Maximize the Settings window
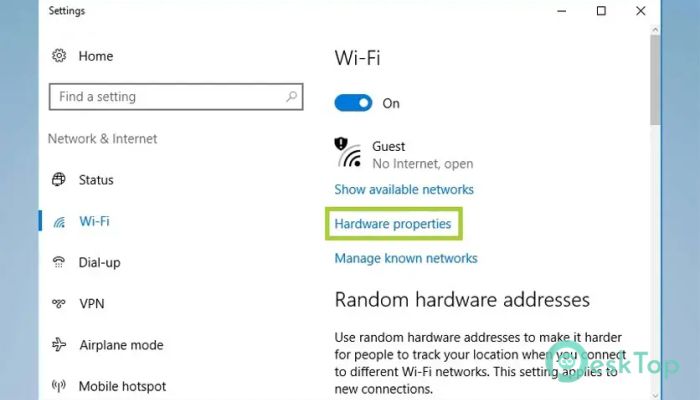 601,11
